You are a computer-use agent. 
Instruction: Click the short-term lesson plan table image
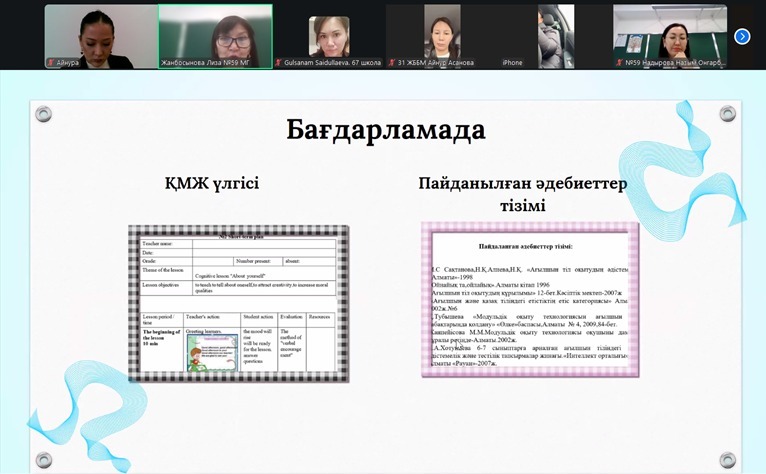(x=238, y=303)
